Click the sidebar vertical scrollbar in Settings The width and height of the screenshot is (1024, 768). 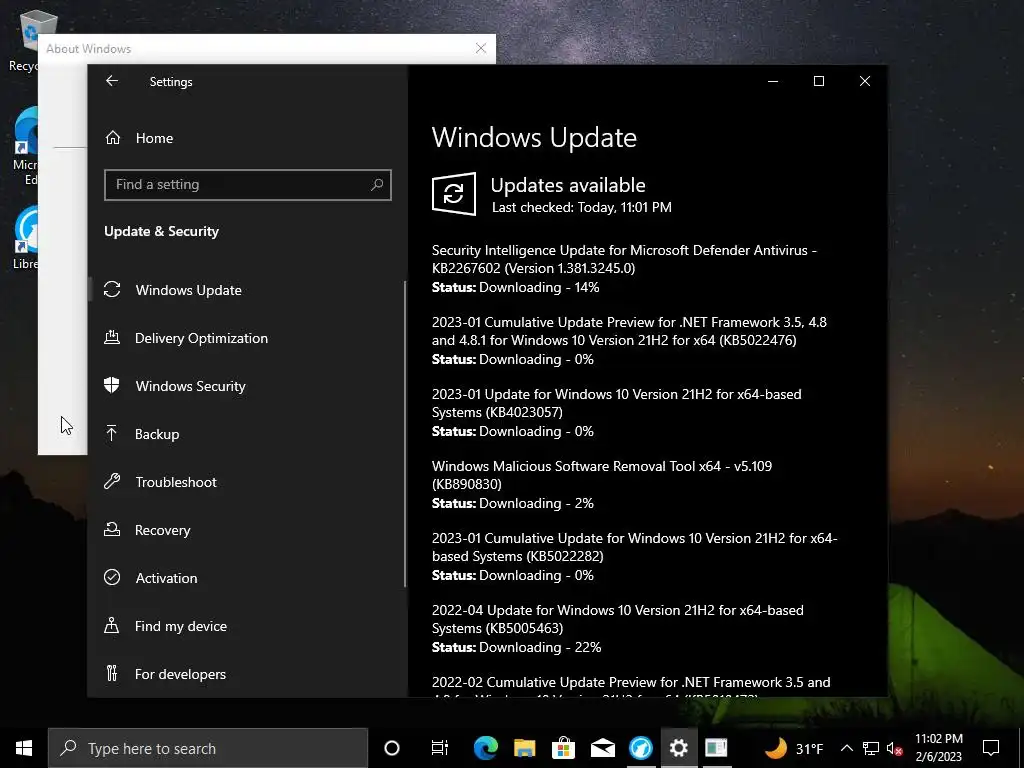click(x=405, y=434)
